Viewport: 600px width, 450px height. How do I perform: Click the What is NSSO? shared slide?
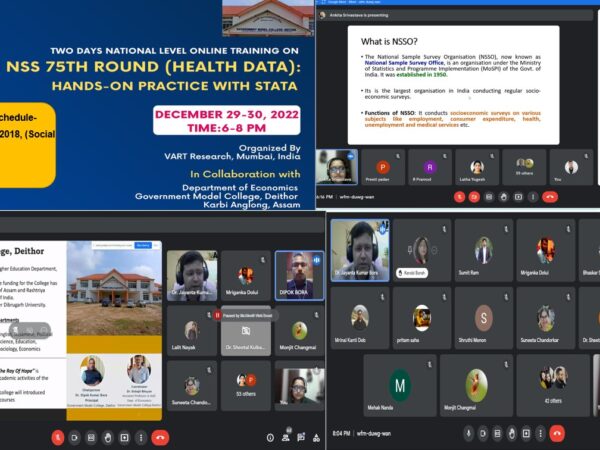[x=453, y=85]
